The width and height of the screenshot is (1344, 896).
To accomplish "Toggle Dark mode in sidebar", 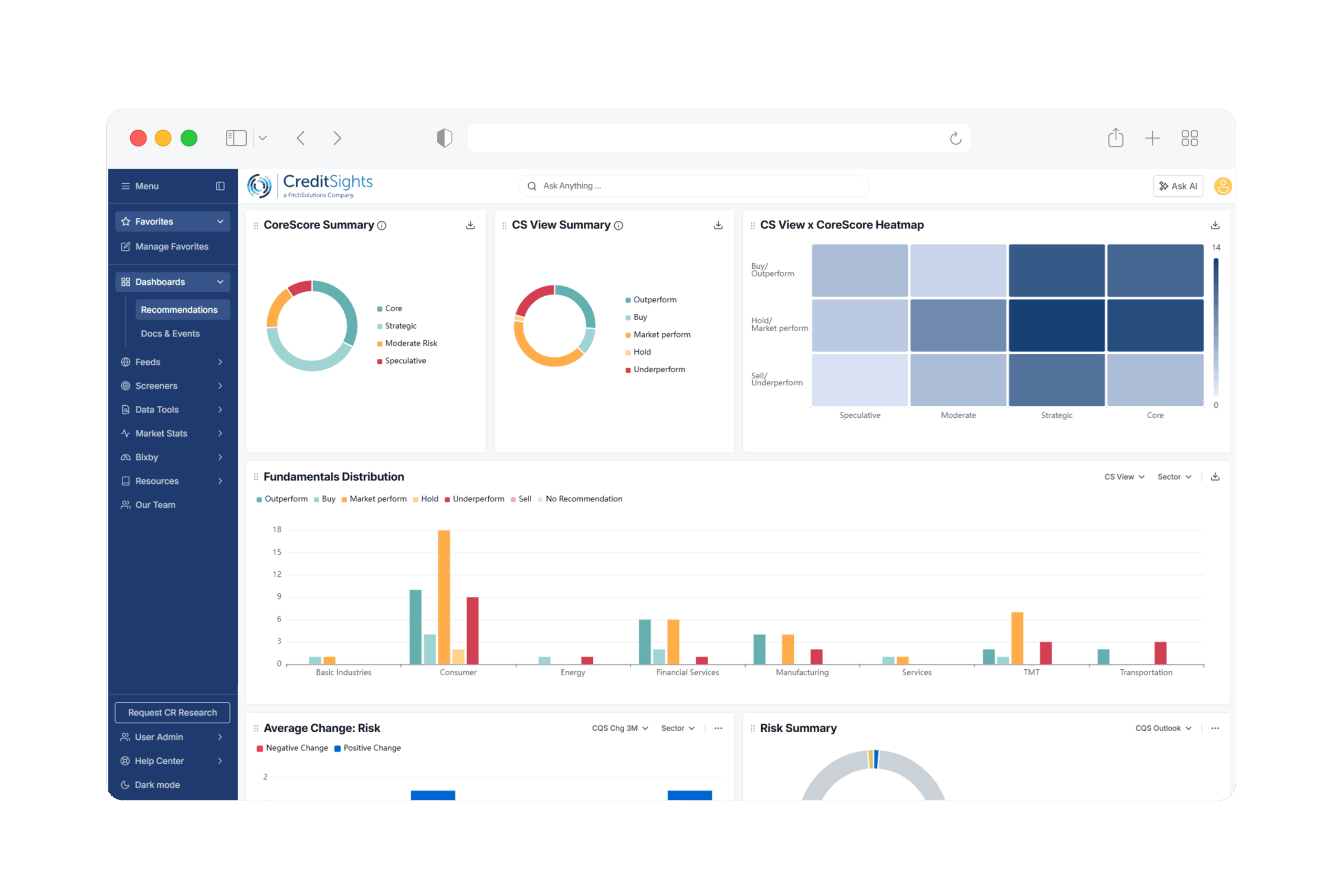I will click(x=157, y=785).
